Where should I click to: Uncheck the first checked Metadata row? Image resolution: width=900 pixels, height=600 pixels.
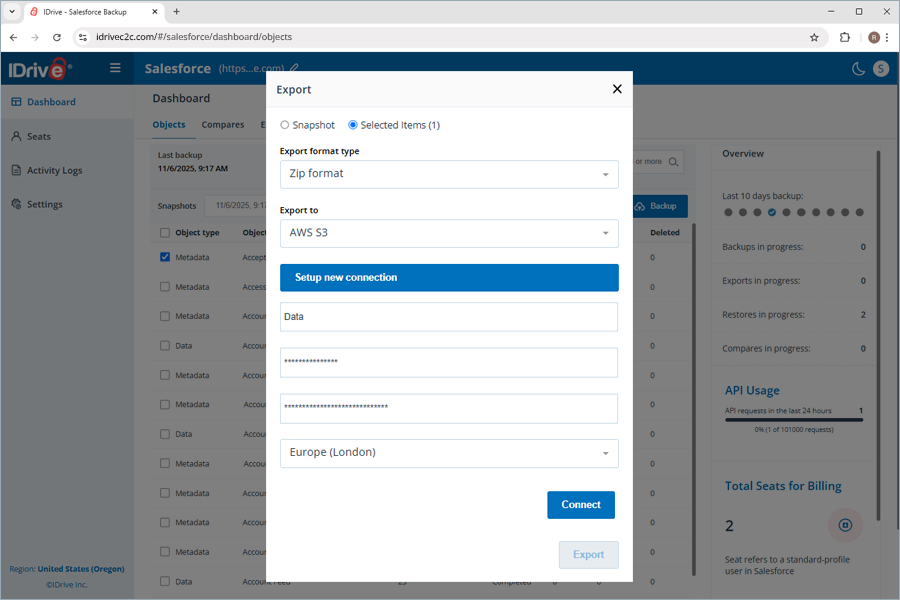(x=165, y=257)
